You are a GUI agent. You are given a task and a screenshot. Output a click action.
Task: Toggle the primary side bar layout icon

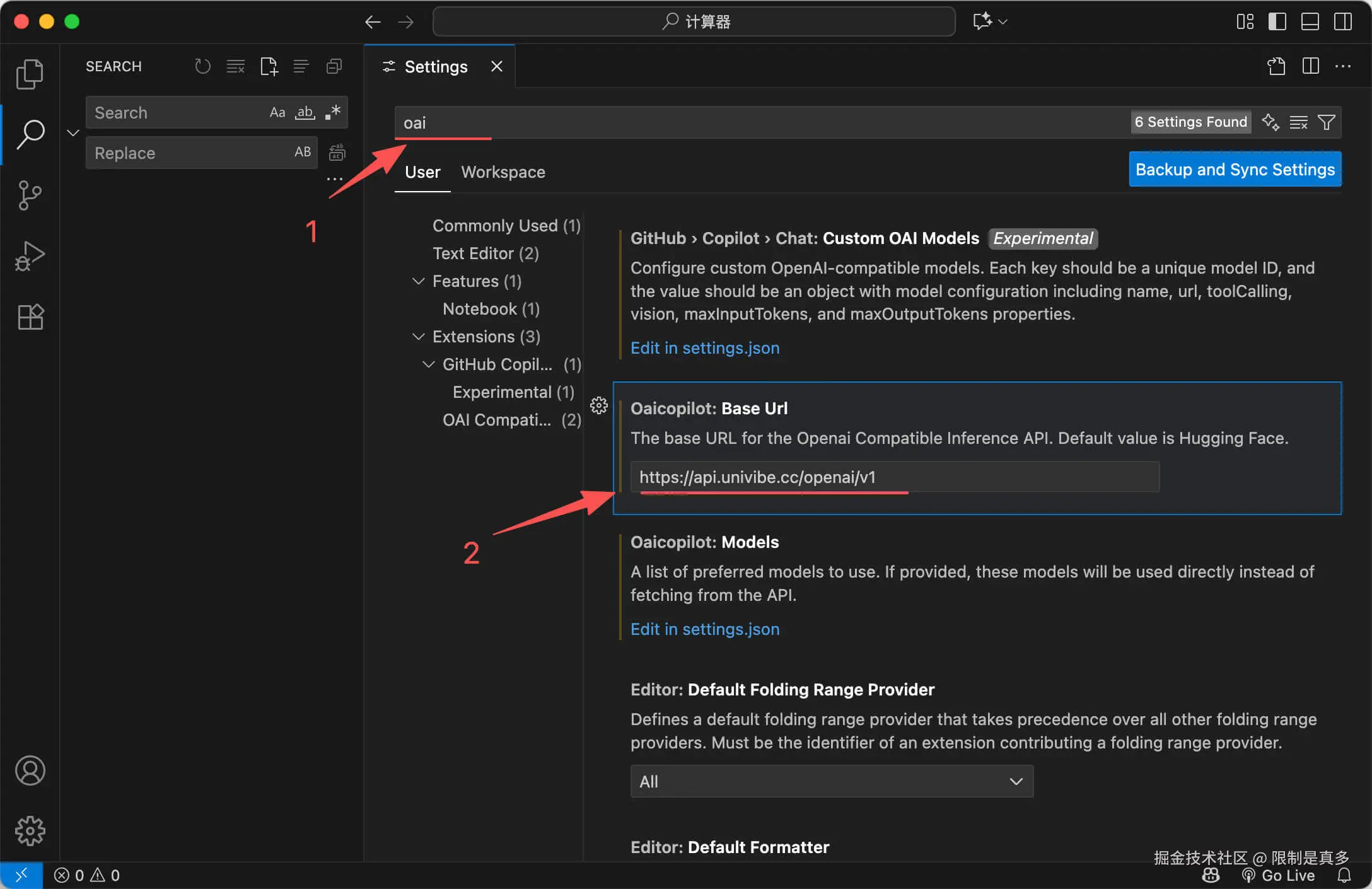click(x=1277, y=22)
